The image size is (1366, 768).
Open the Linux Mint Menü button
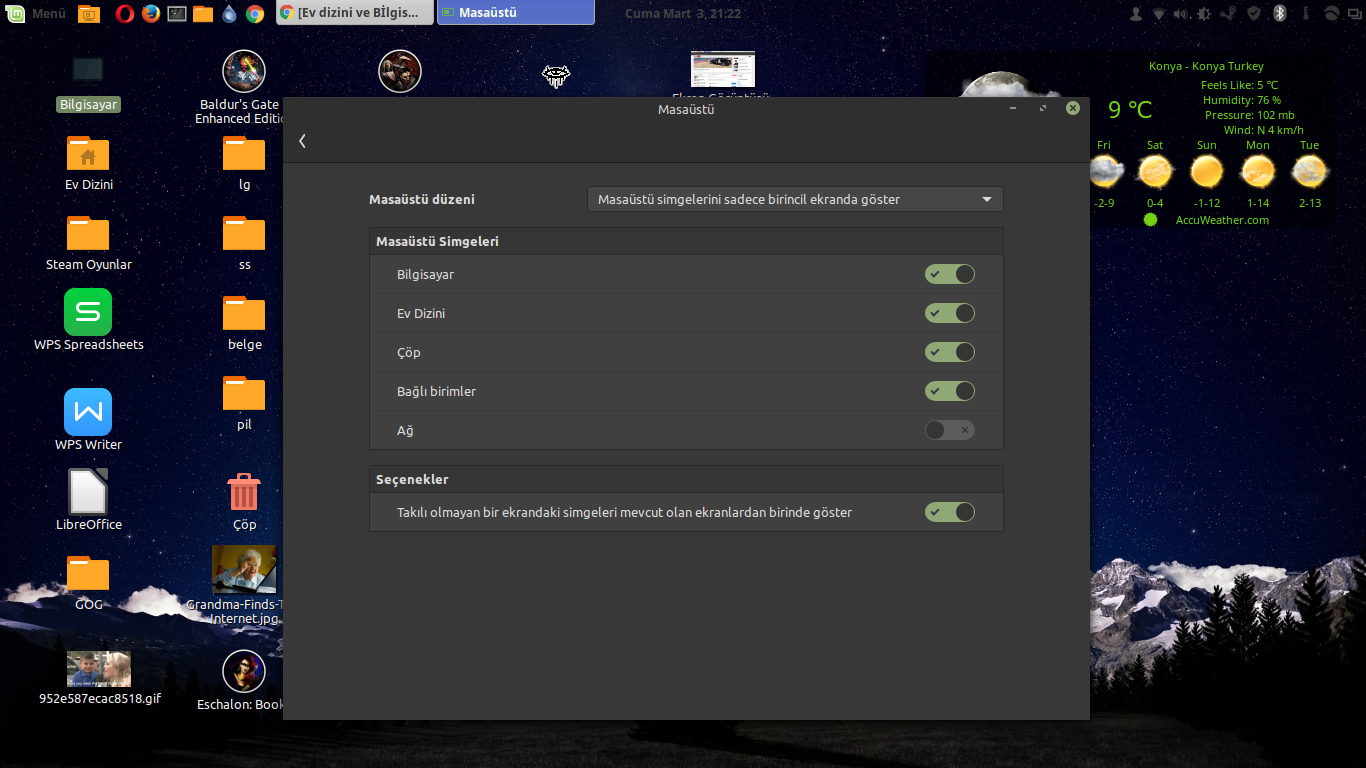[x=37, y=13]
